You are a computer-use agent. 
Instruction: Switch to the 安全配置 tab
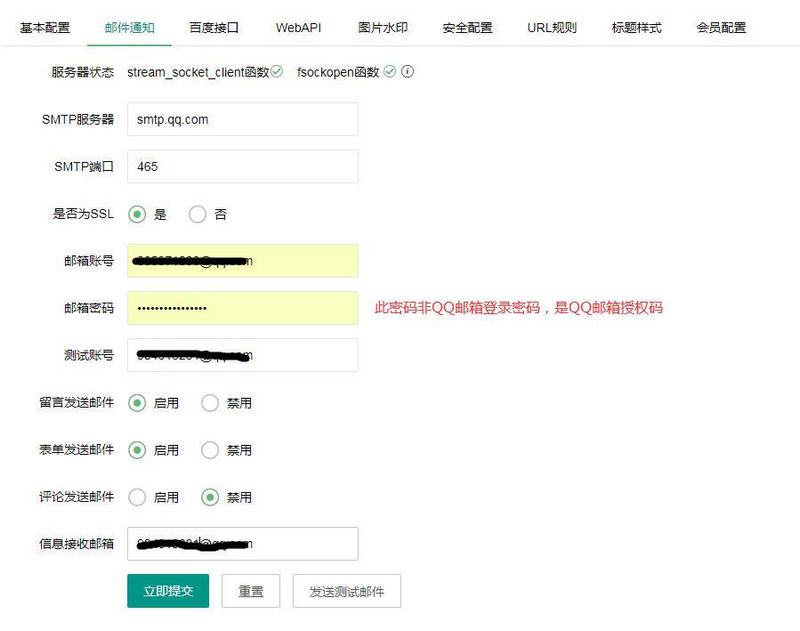pyautogui.click(x=467, y=27)
